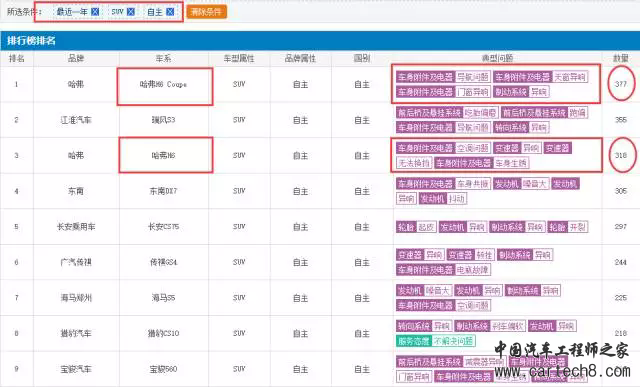Click complaint count 297 for 长安CS75
The image size is (640, 387).
tap(620, 226)
